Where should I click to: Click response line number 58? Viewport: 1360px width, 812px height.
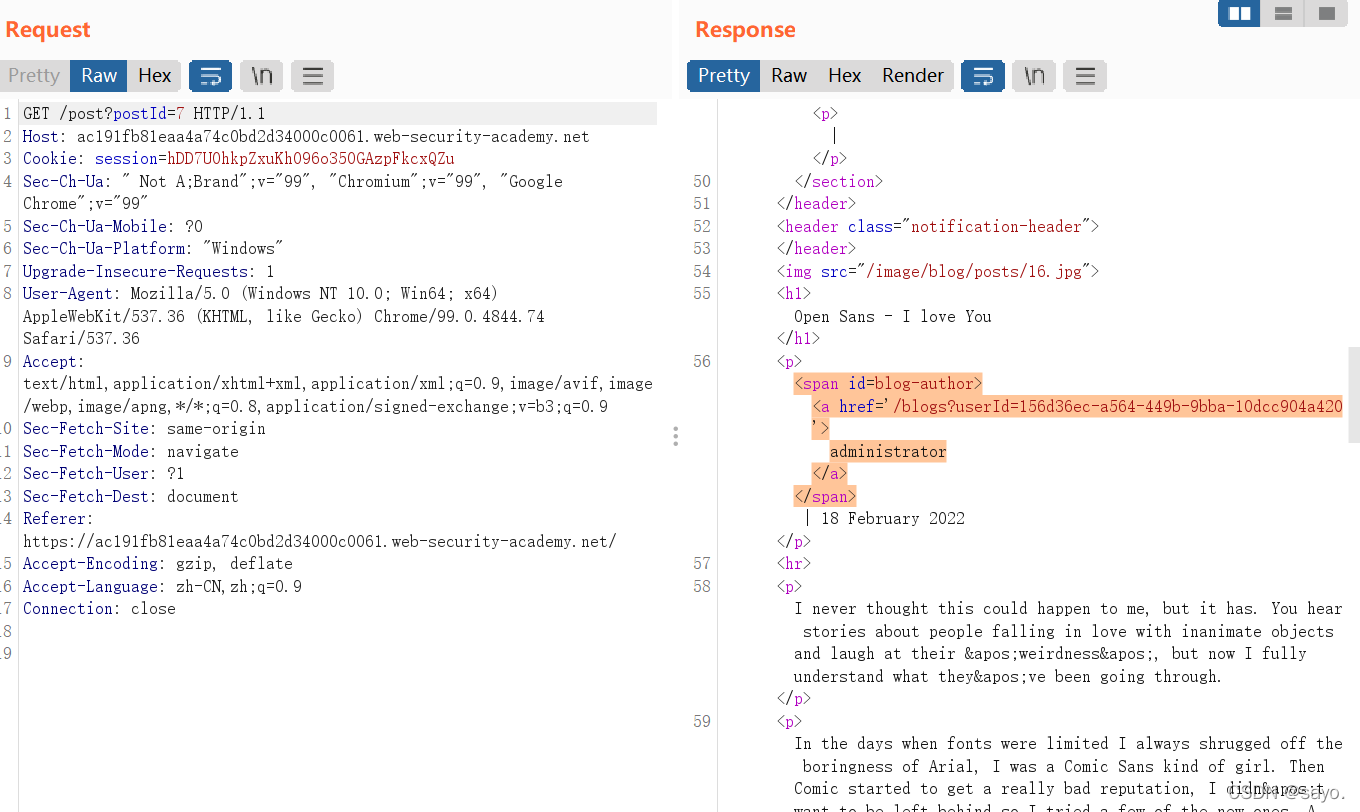coord(702,586)
